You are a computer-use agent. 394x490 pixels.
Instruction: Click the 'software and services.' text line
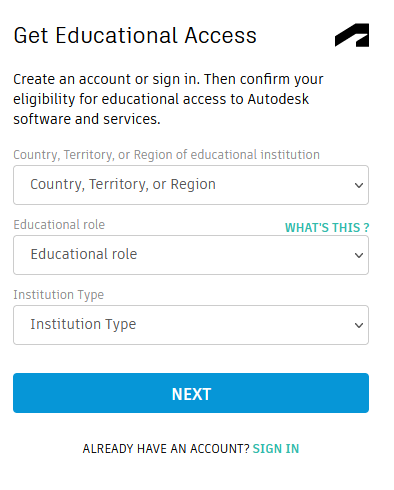click(x=87, y=119)
